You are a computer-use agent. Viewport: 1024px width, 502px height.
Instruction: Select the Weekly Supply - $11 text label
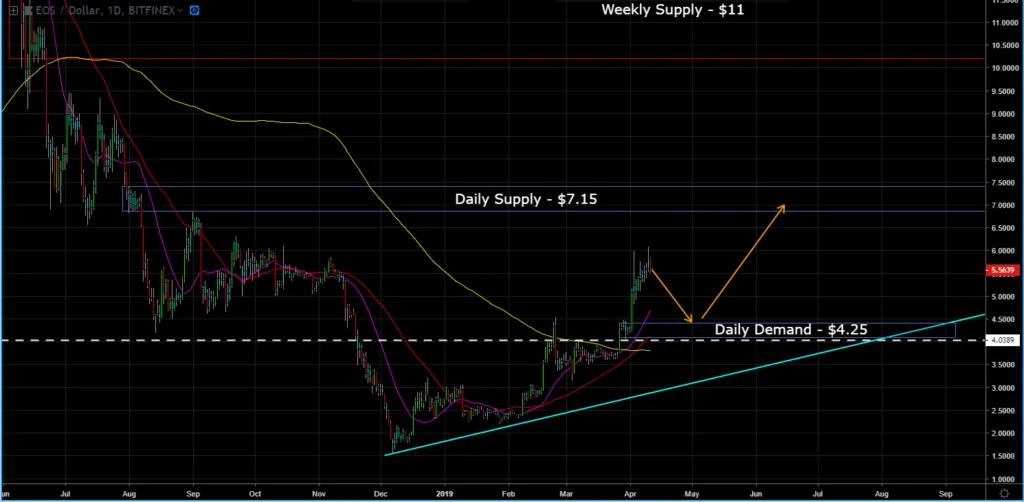tap(672, 11)
